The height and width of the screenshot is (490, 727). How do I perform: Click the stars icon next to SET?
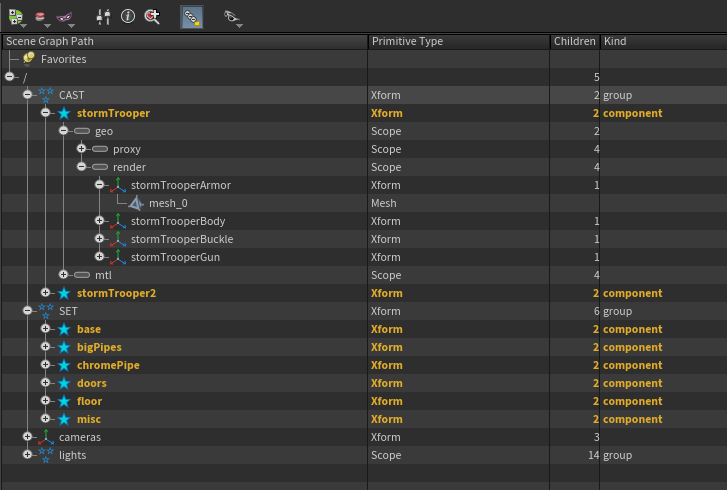click(x=45, y=311)
